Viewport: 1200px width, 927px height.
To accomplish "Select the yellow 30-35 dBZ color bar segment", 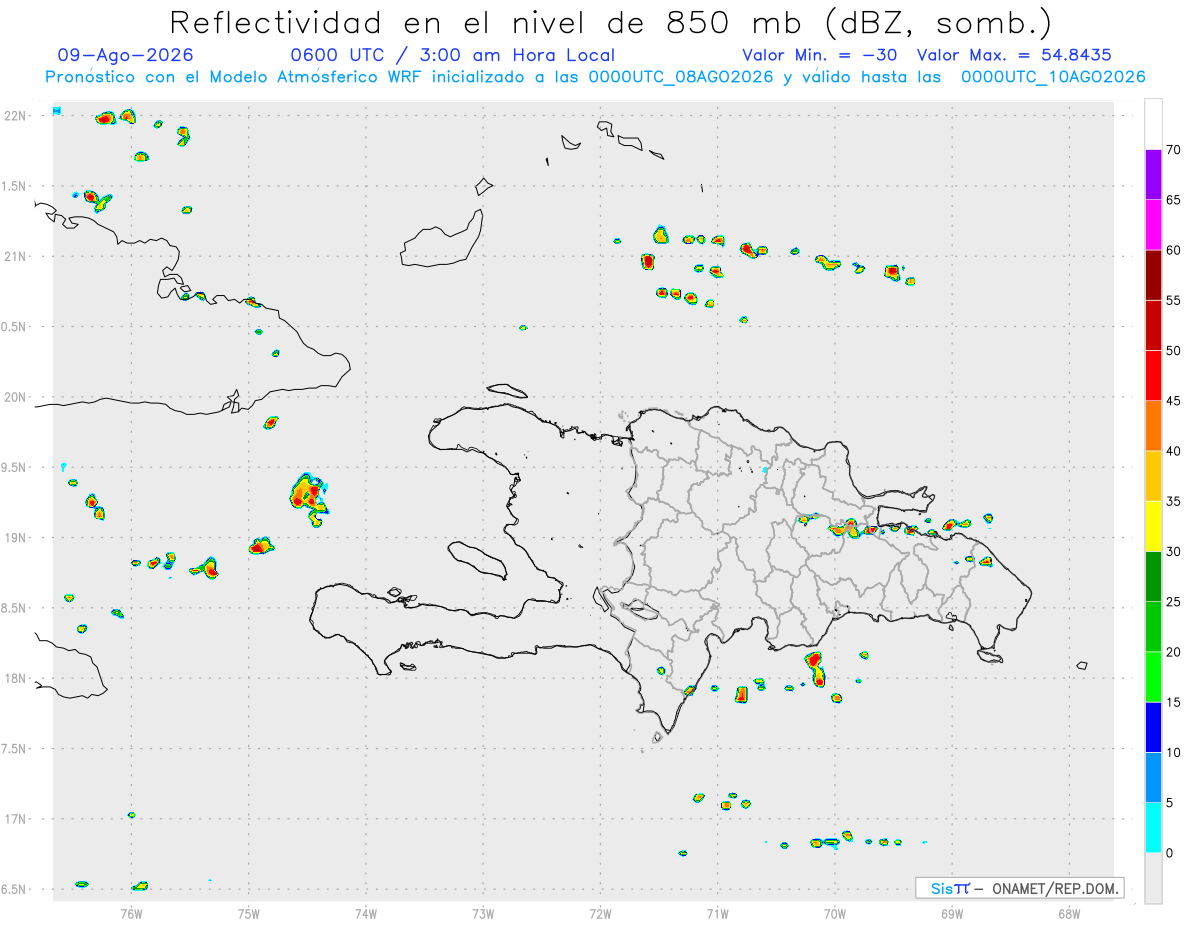I will coord(1153,526).
